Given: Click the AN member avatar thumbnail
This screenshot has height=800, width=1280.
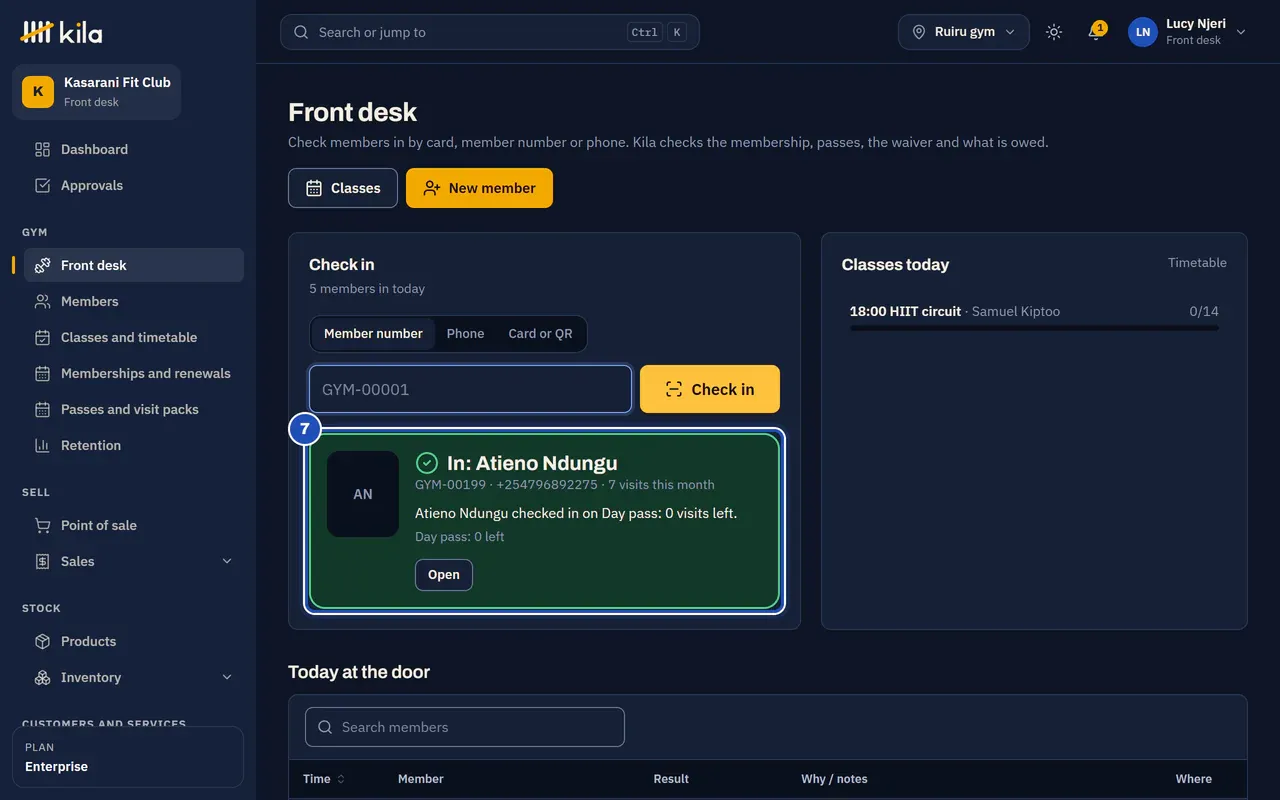Looking at the screenshot, I should 363,494.
